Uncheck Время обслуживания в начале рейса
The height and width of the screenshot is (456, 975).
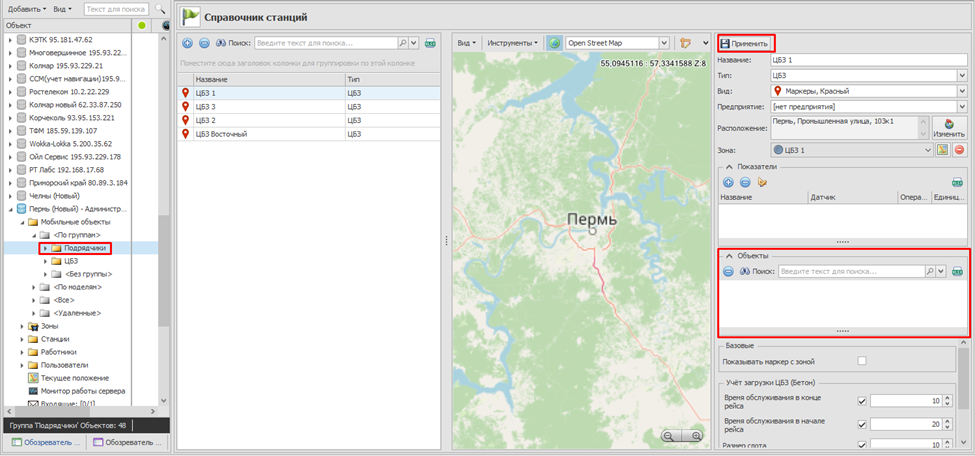point(862,425)
